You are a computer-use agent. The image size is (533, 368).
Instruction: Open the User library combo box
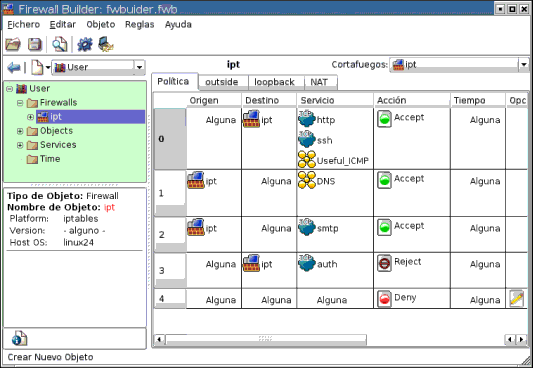coord(99,67)
